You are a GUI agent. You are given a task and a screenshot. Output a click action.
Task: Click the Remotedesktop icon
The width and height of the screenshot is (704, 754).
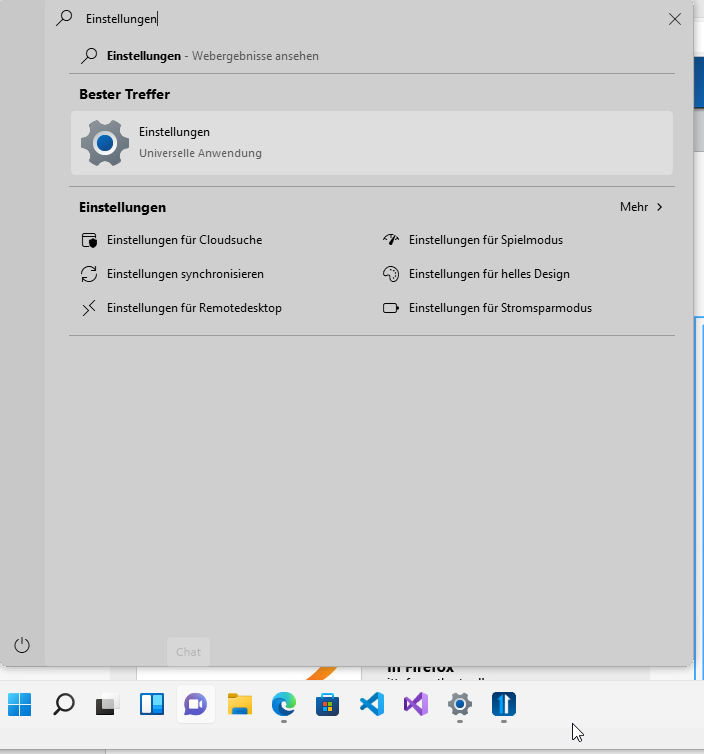point(89,308)
